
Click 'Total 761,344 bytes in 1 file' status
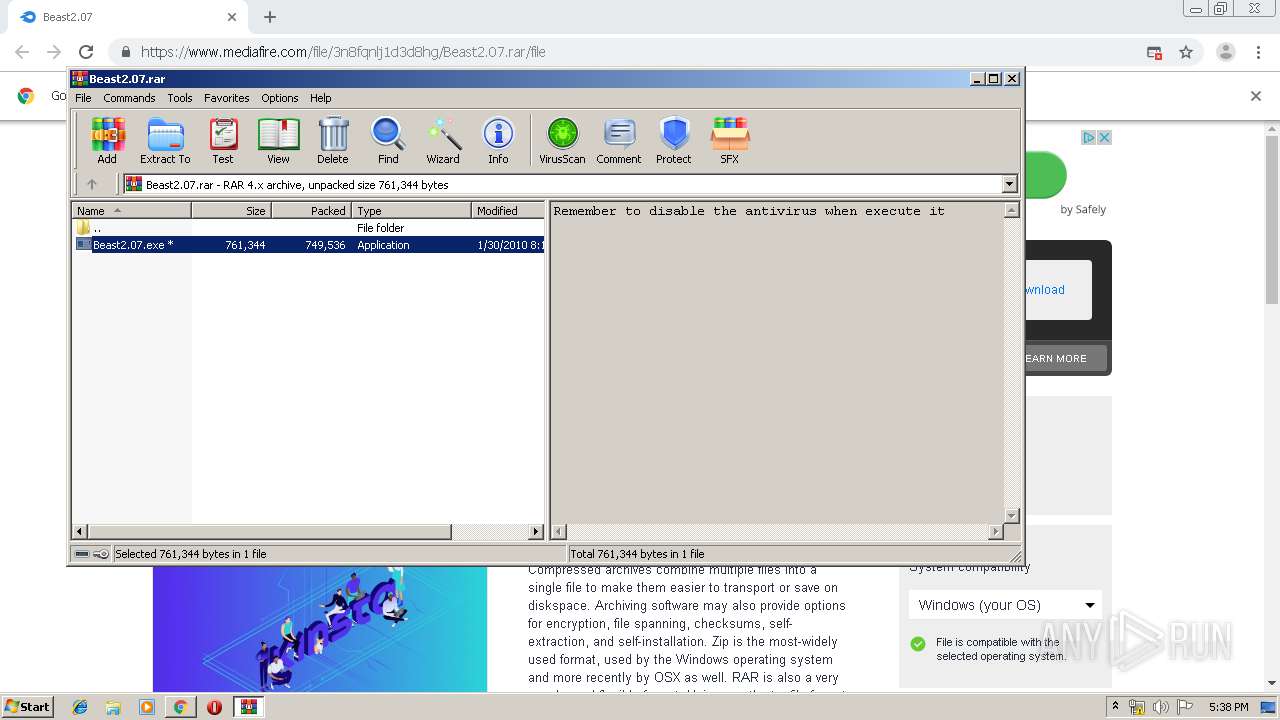[x=637, y=554]
